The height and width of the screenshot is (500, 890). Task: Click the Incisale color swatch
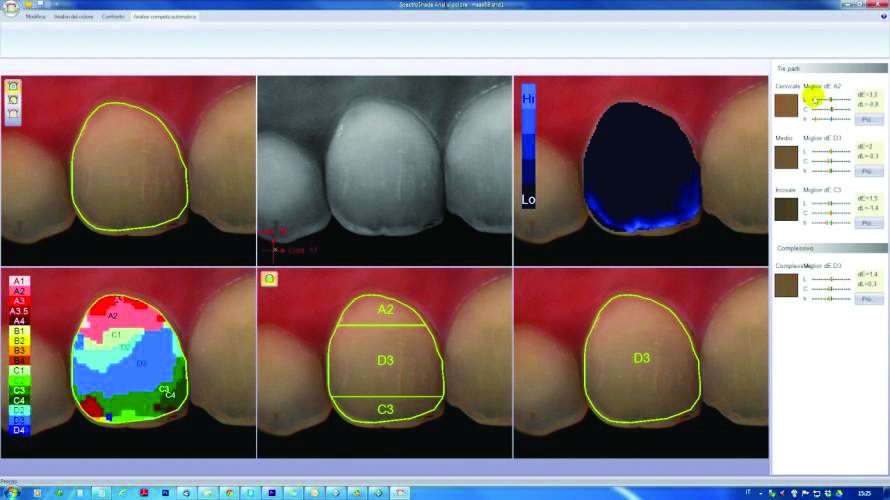pos(786,208)
